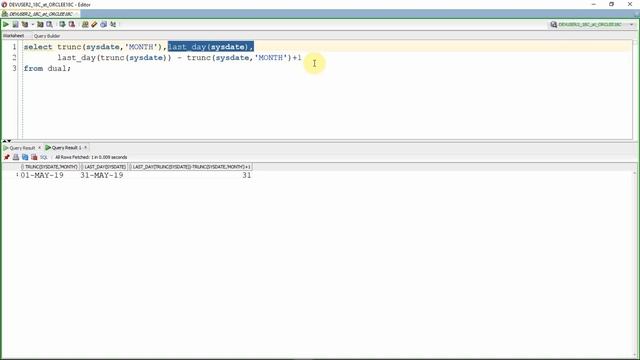Click the select keyword on line 1
This screenshot has height=360, width=640.
pos(38,47)
